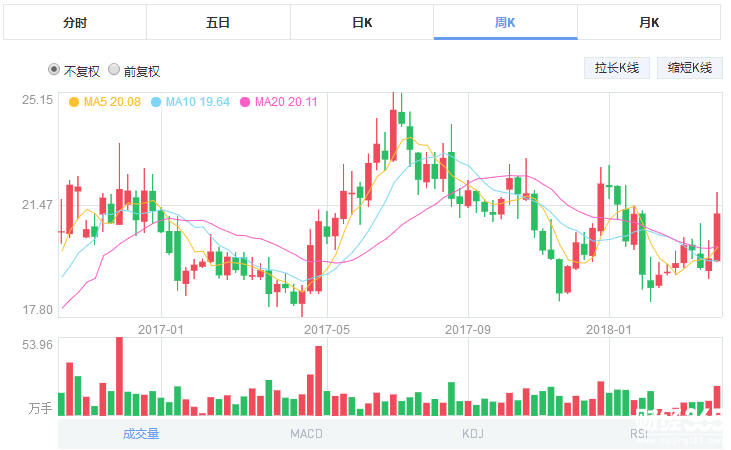Screen dimensions: 731x450
Task: Click the last red candlestick on chart
Action: tap(717, 235)
